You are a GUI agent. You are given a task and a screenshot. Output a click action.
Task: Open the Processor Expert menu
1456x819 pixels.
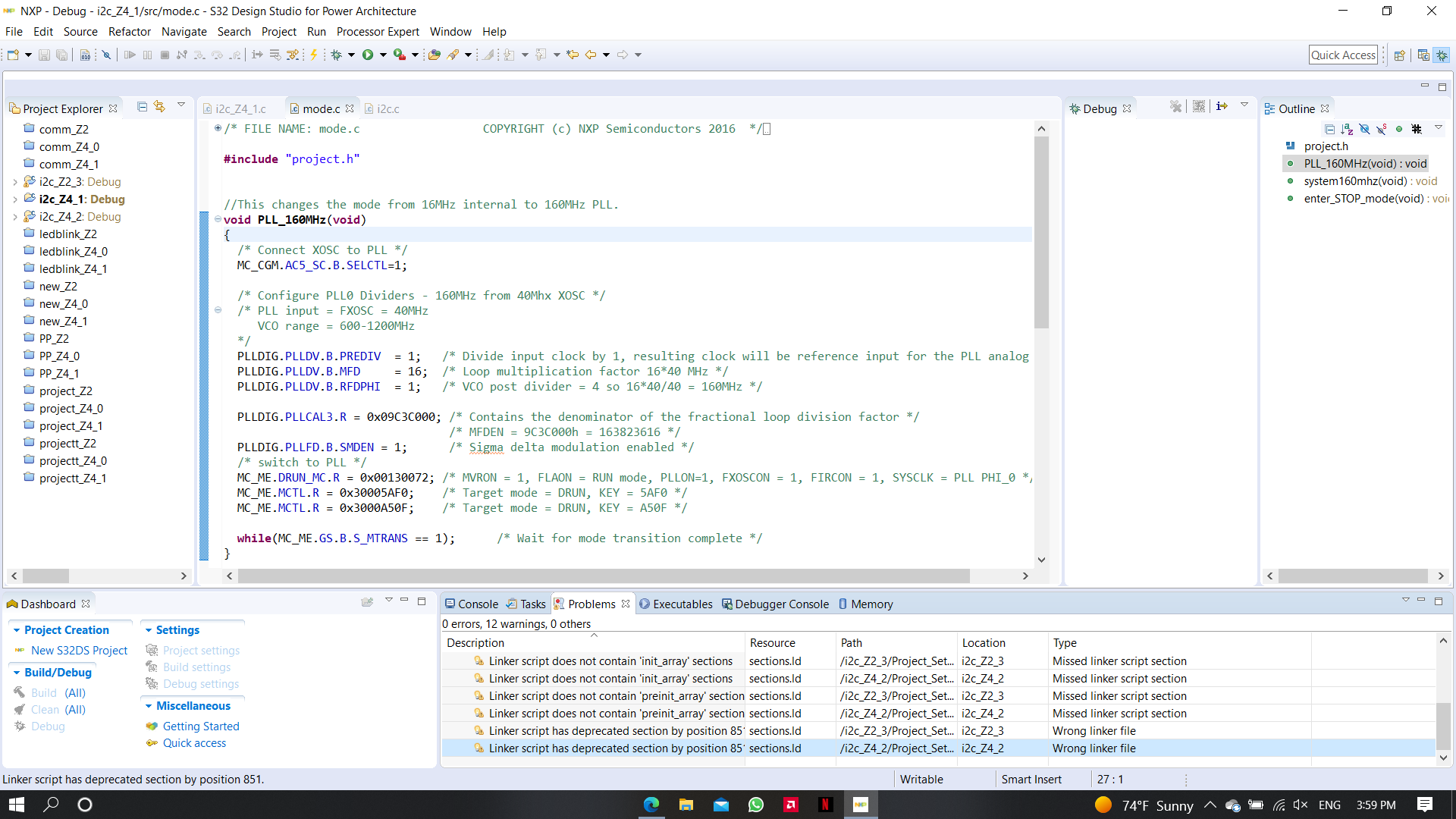[378, 32]
